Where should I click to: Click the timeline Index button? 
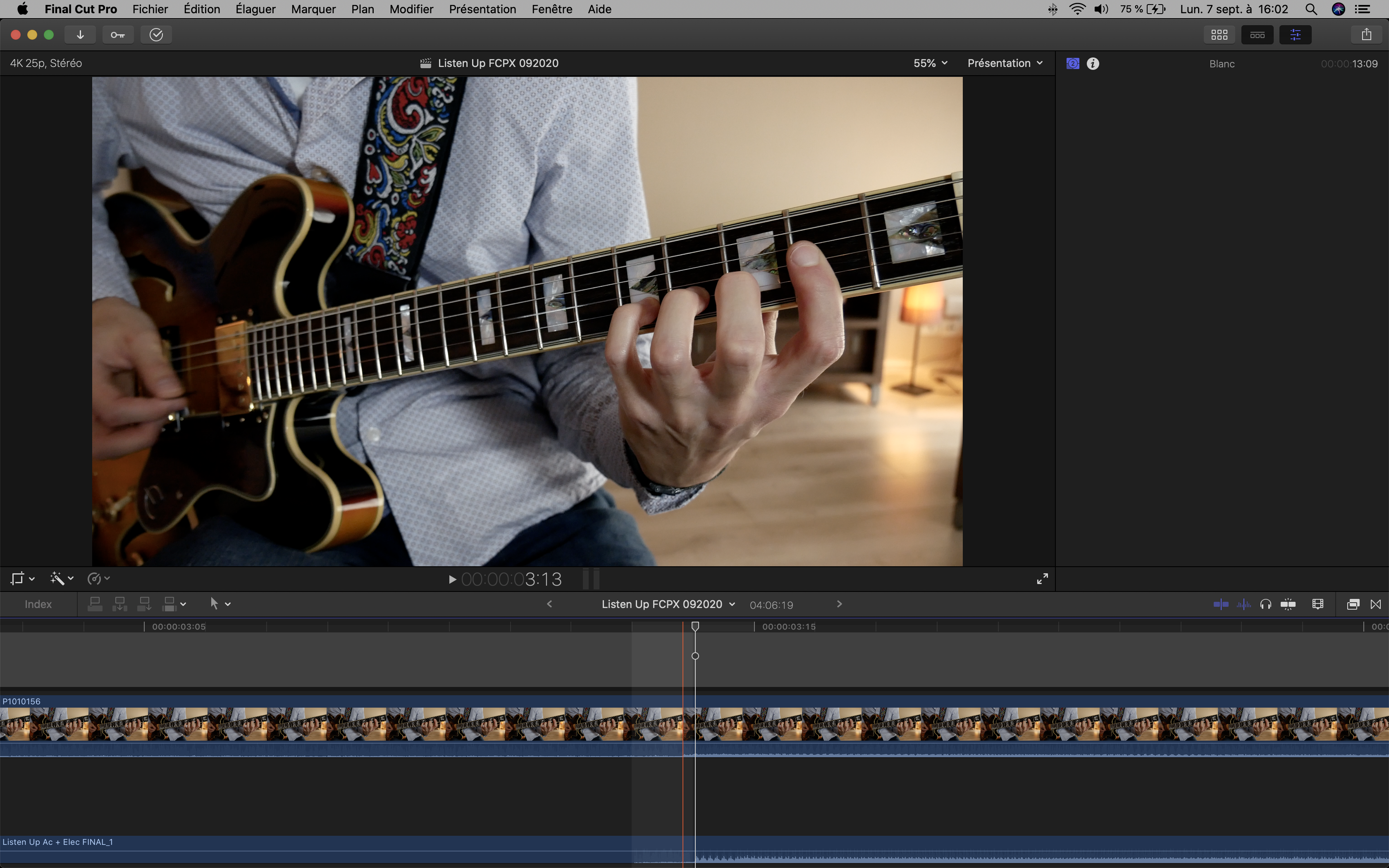38,604
